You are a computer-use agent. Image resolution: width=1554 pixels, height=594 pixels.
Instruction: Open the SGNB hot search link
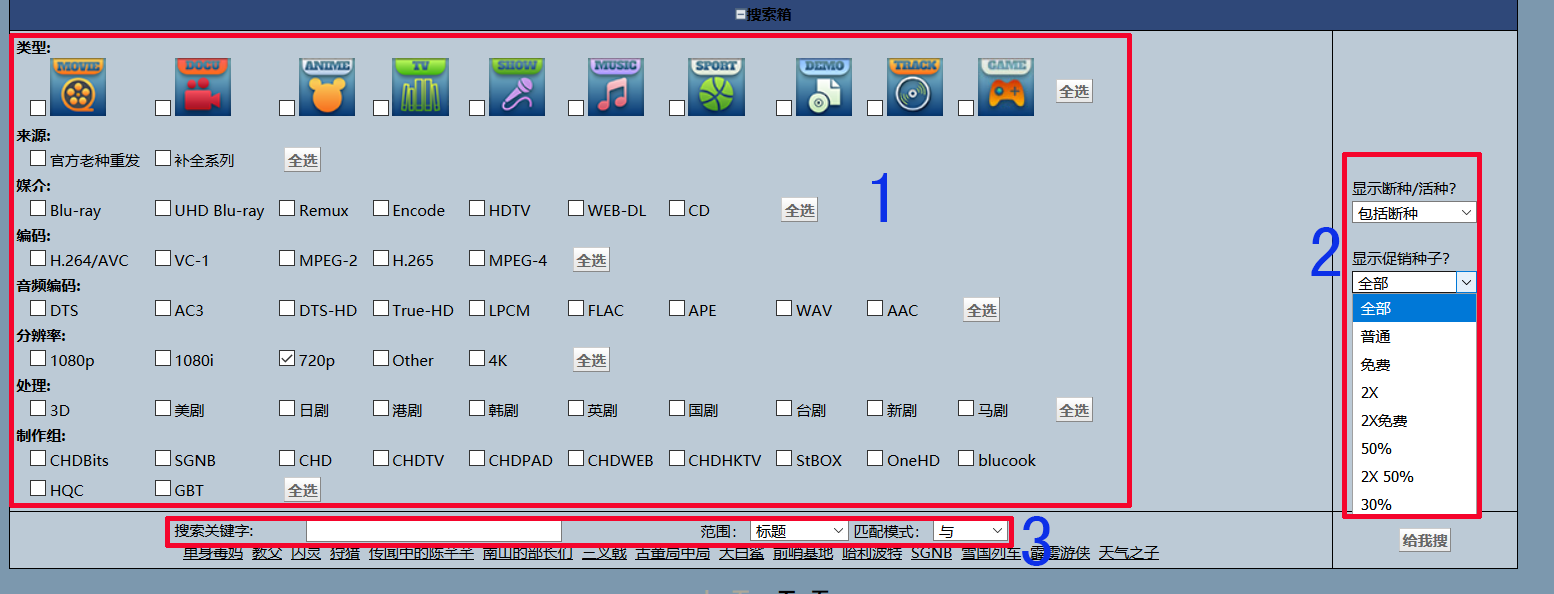(x=931, y=552)
